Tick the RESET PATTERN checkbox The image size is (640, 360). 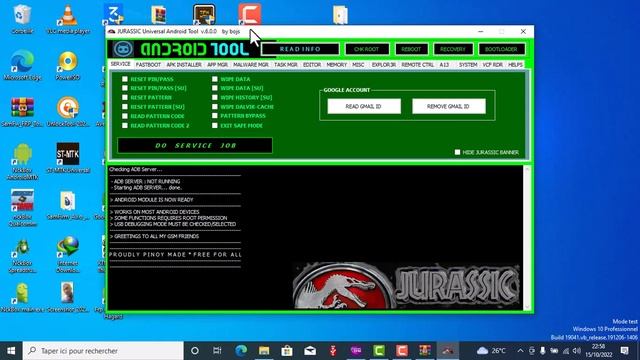point(125,98)
